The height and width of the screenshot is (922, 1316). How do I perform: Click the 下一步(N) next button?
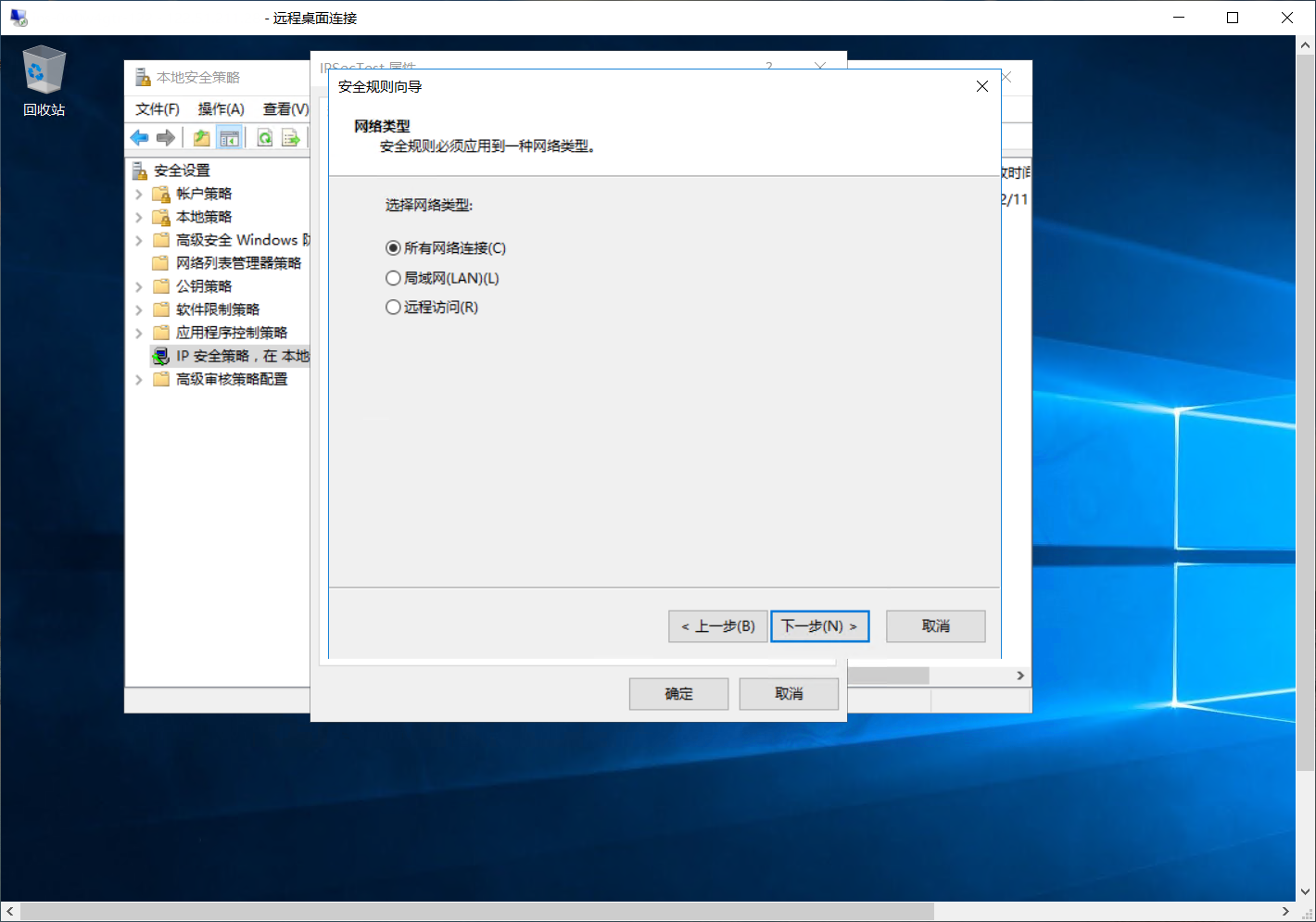[820, 626]
